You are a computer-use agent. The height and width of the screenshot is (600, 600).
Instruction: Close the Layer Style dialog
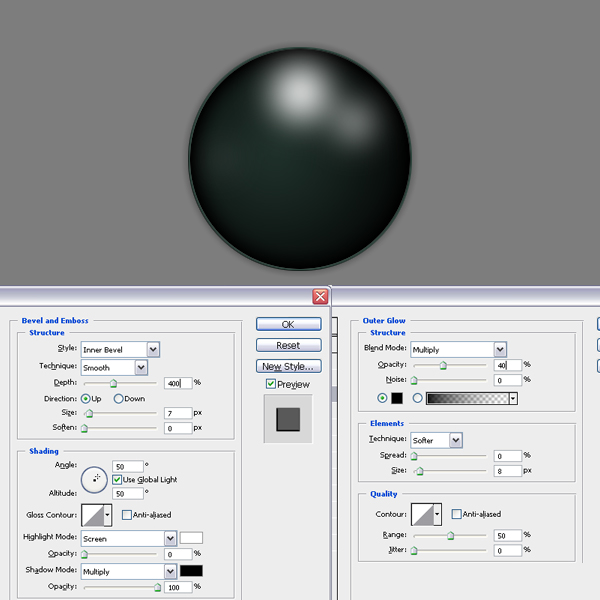320,297
